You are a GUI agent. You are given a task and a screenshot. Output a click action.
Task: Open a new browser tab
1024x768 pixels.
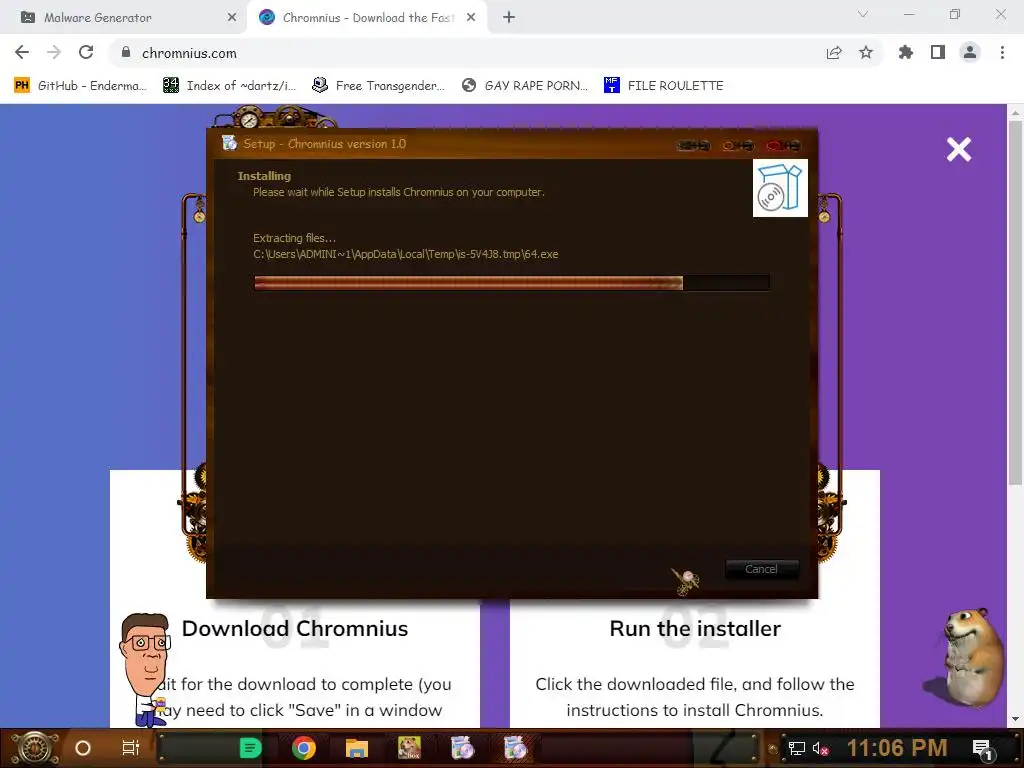point(509,18)
